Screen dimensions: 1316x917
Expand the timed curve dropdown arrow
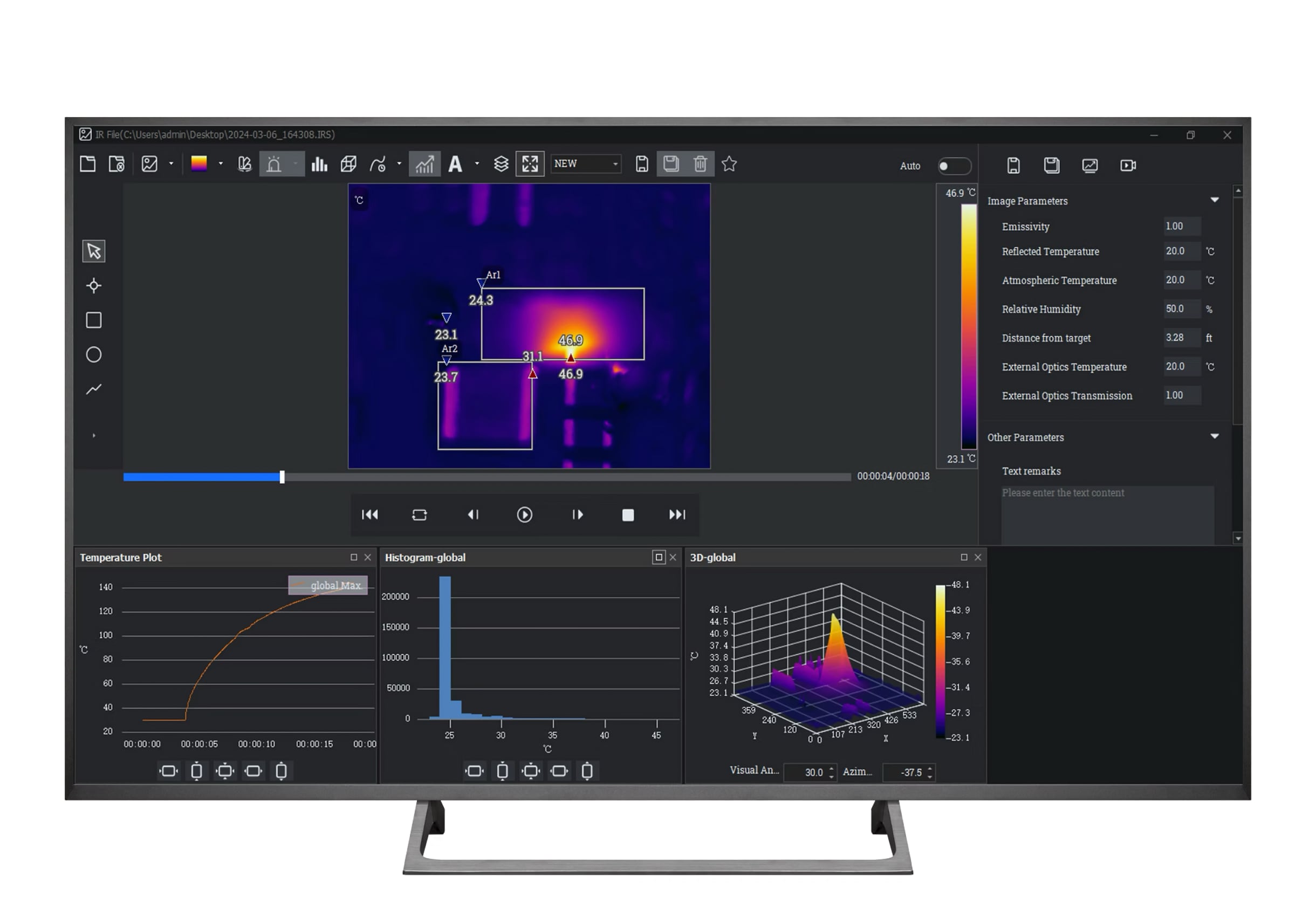[x=400, y=164]
